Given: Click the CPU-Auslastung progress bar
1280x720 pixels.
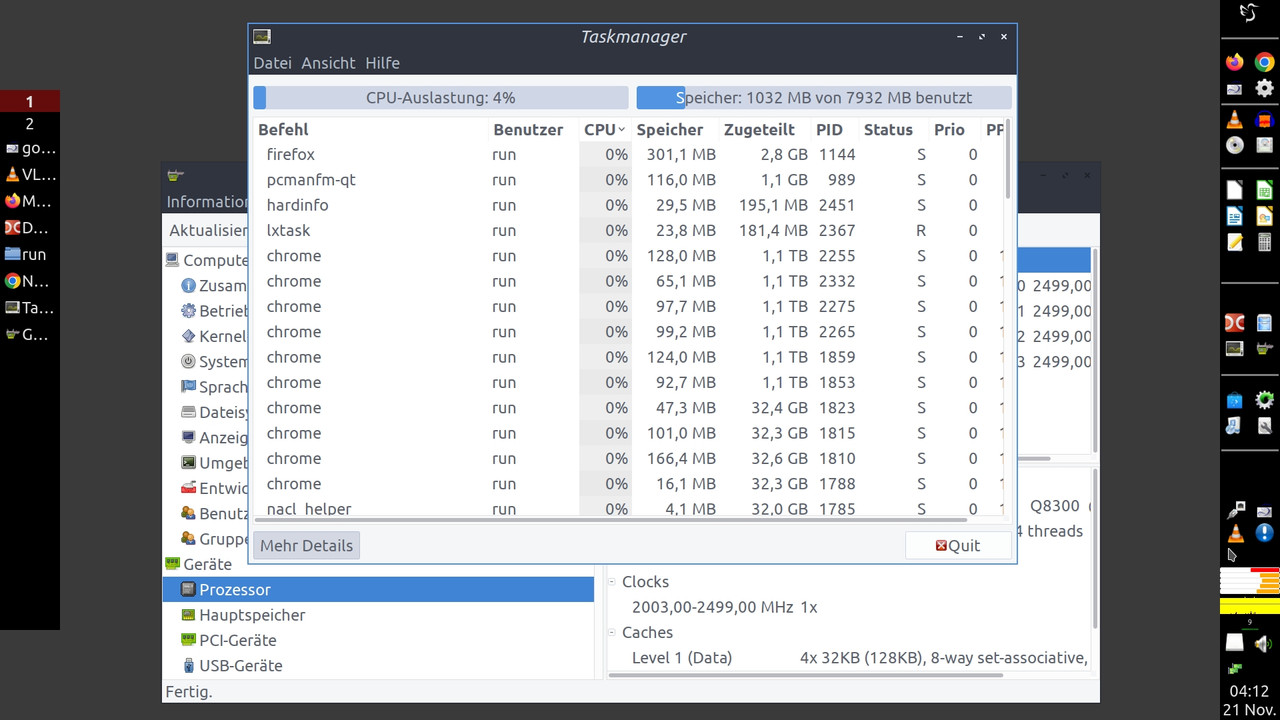Looking at the screenshot, I should pyautogui.click(x=441, y=98).
